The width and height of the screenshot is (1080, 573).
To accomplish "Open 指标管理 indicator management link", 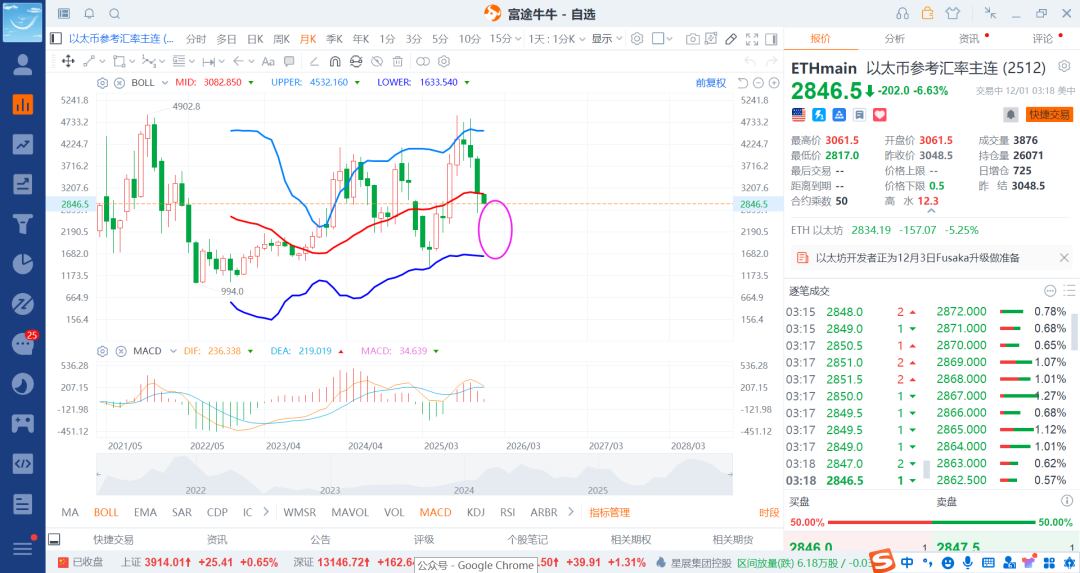I will pos(609,512).
